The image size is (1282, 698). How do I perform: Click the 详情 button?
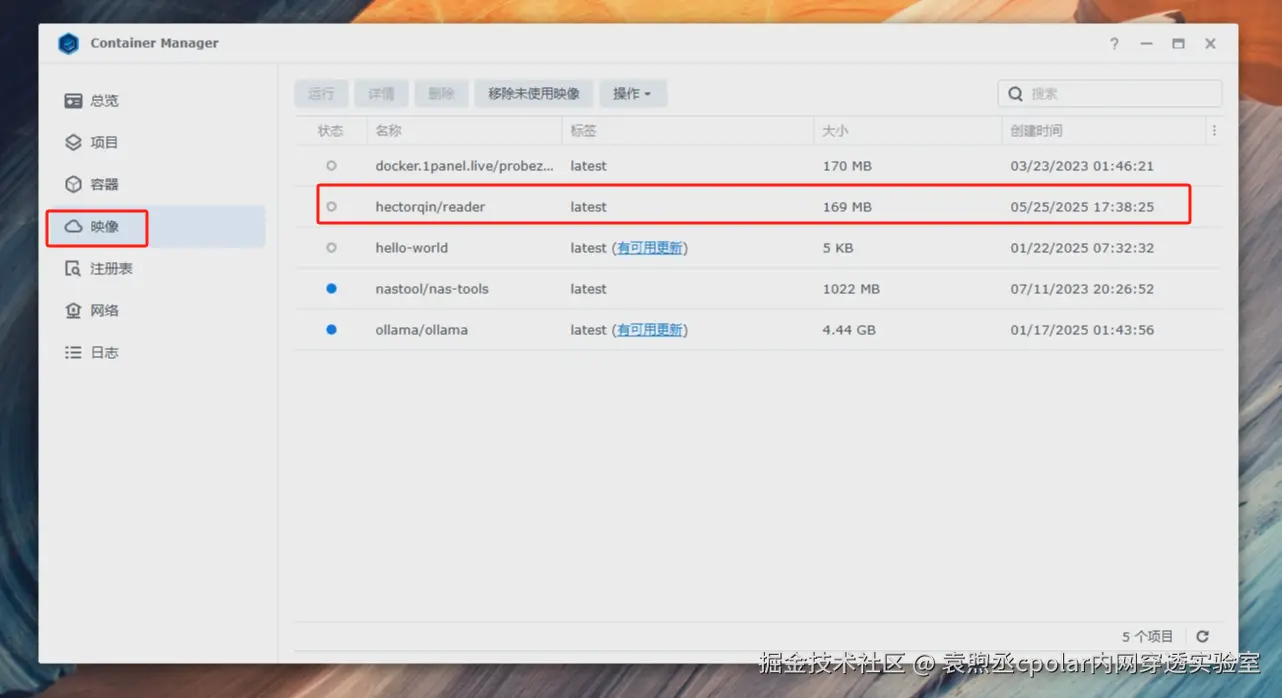381,94
